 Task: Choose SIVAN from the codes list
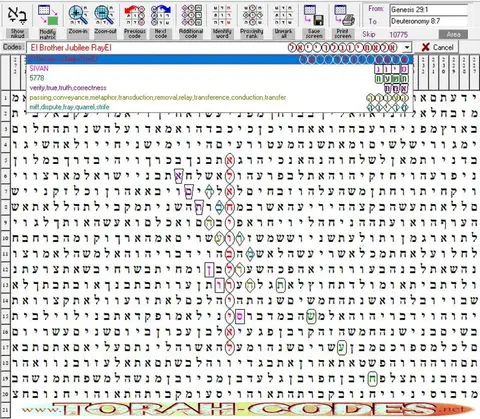220,69
